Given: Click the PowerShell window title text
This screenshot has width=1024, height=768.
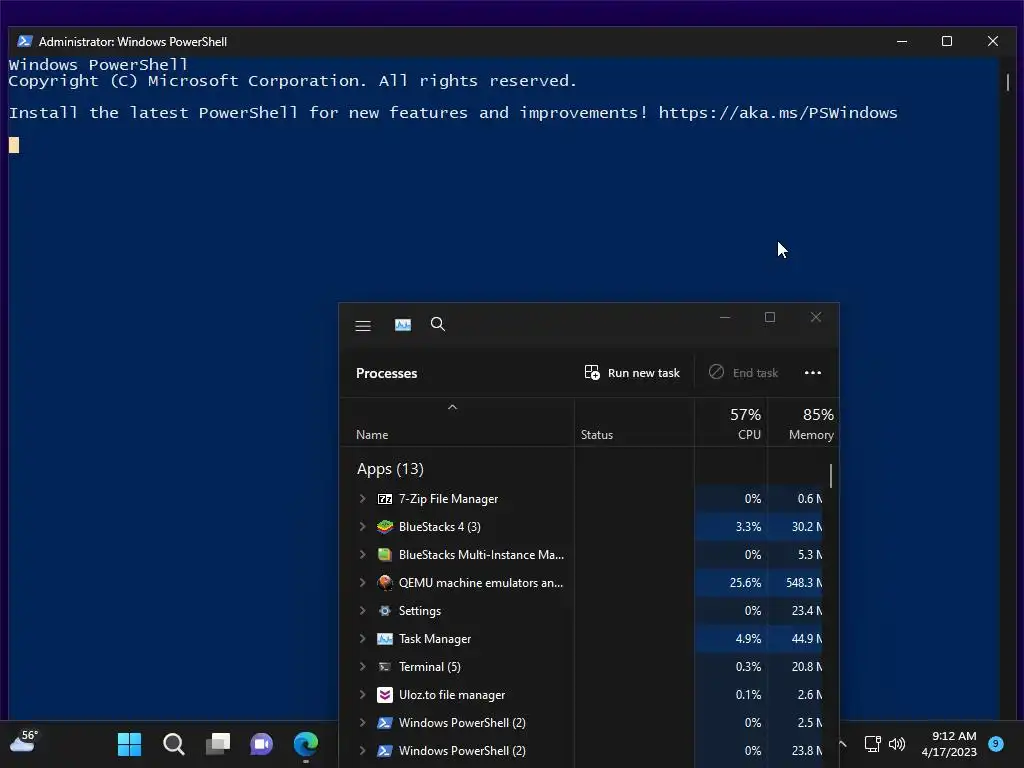Looking at the screenshot, I should pos(133,42).
